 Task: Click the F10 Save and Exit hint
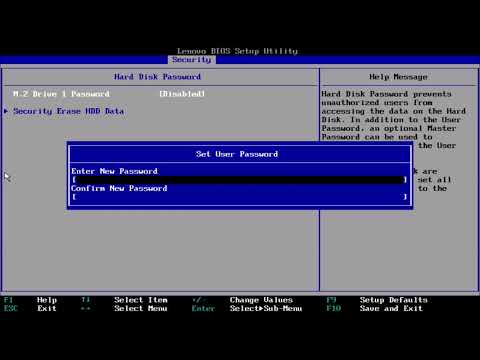pos(375,308)
